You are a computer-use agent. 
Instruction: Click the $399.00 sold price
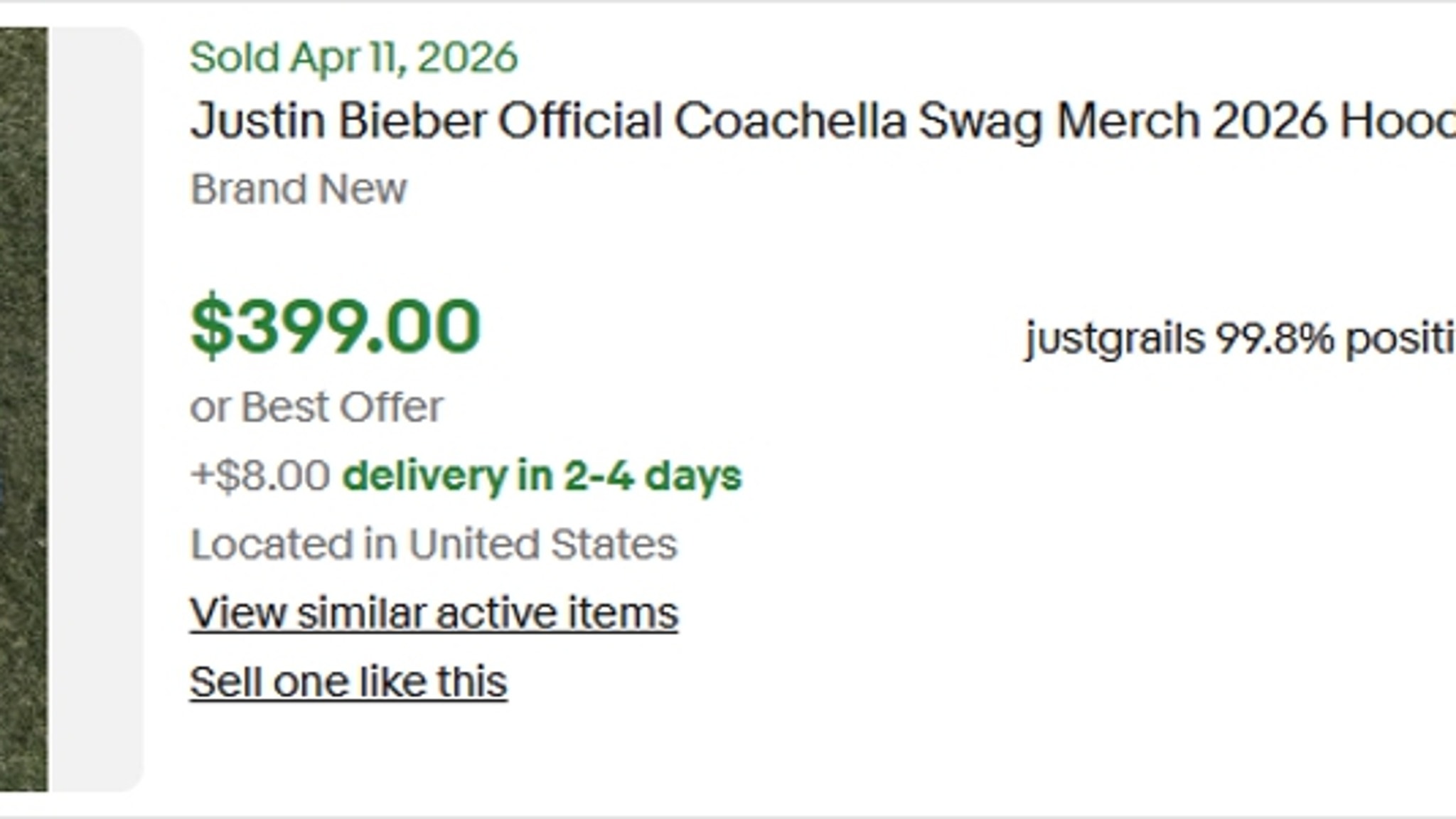[336, 327]
